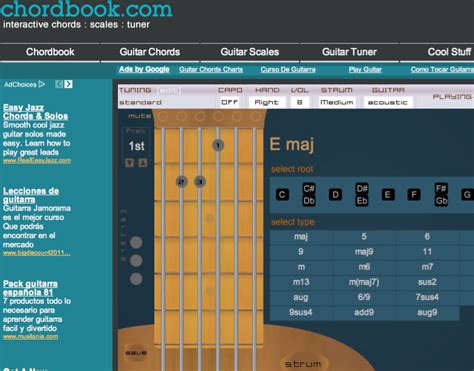The width and height of the screenshot is (474, 371).
Task: Toggle the top markers circle
Action: point(136,242)
